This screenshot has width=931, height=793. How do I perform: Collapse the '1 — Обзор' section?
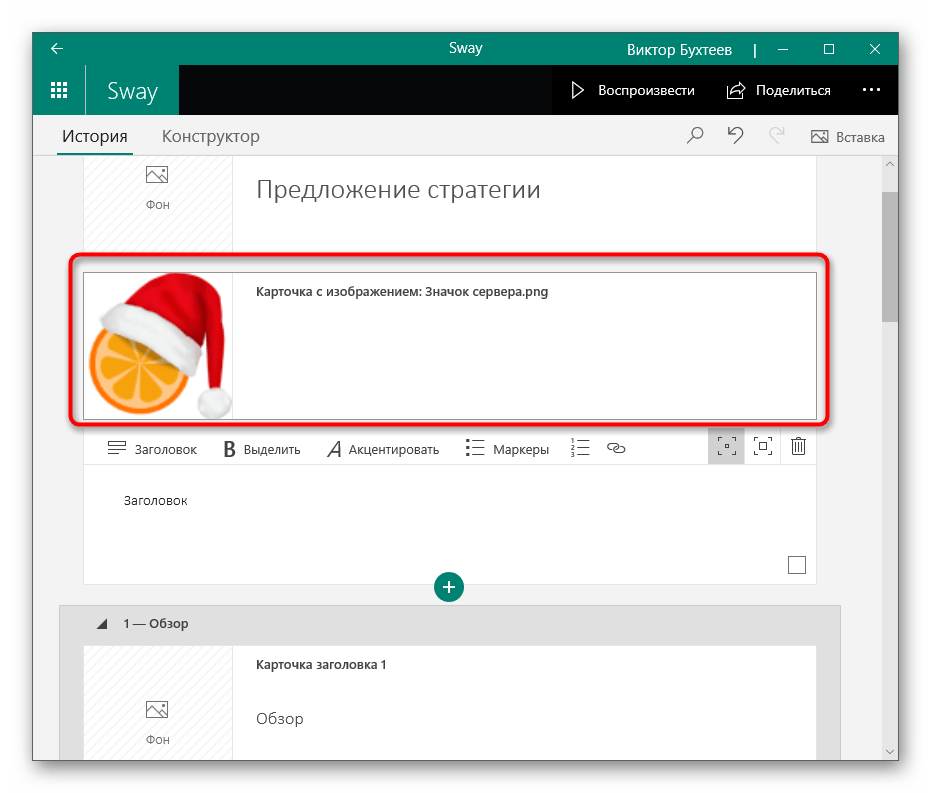pos(101,624)
